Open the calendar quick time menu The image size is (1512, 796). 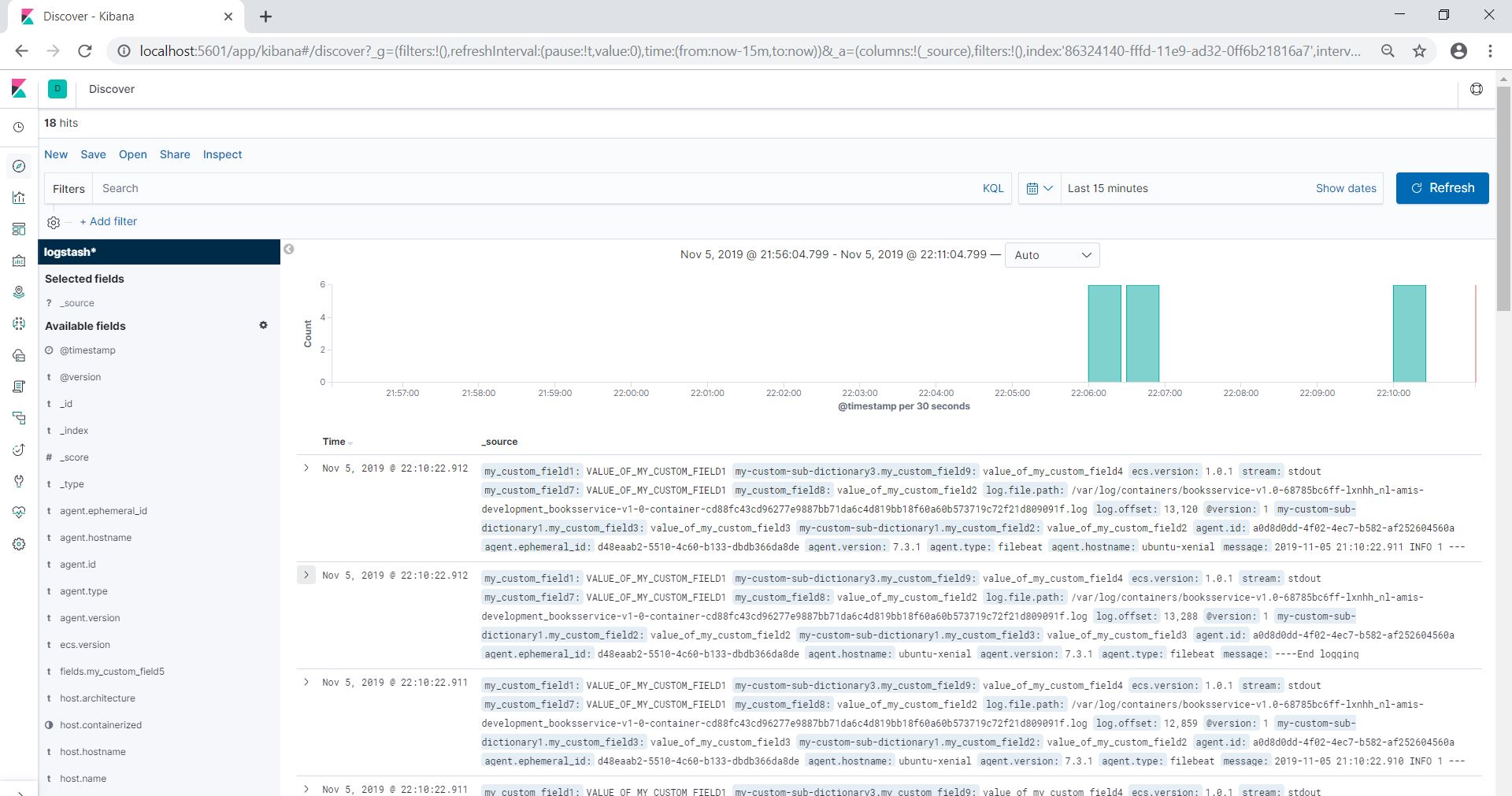click(x=1039, y=188)
